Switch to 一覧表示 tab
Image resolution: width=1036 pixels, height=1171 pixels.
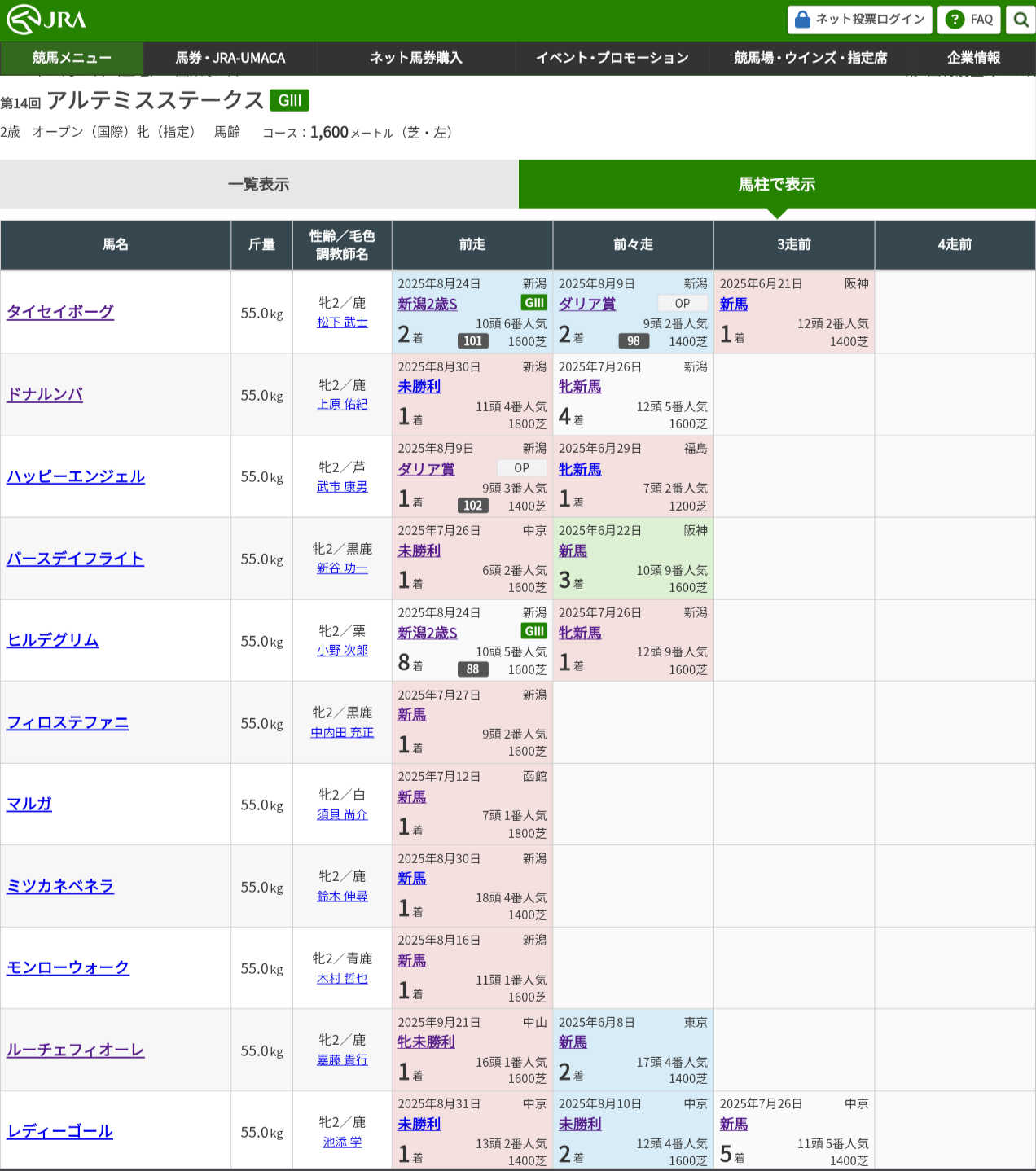(x=259, y=185)
